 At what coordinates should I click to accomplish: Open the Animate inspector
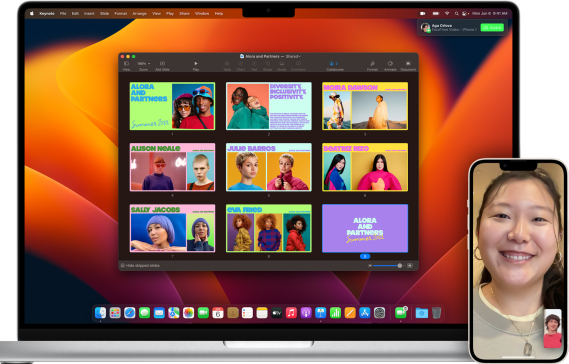click(x=390, y=65)
